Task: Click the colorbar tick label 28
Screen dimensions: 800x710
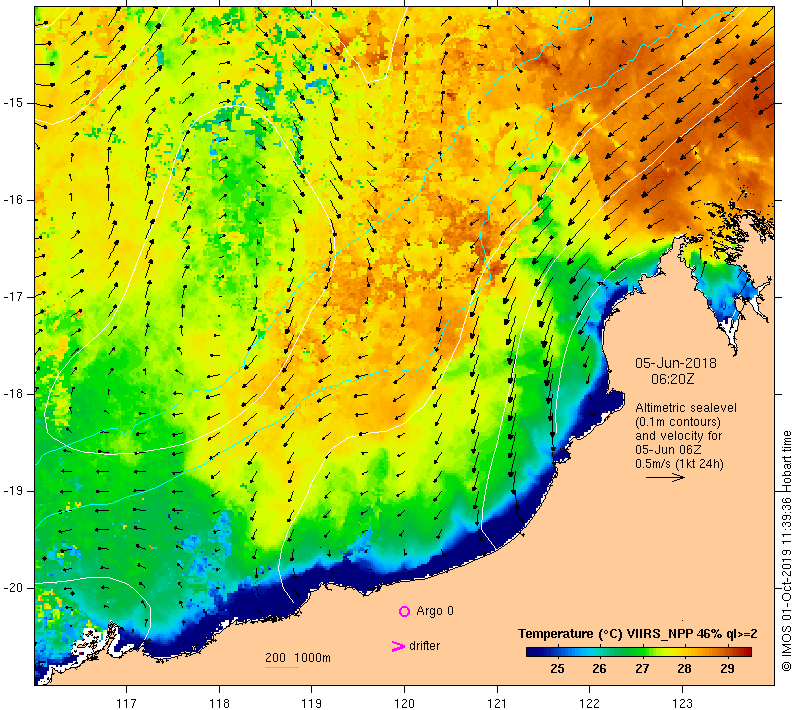Action: point(685,669)
